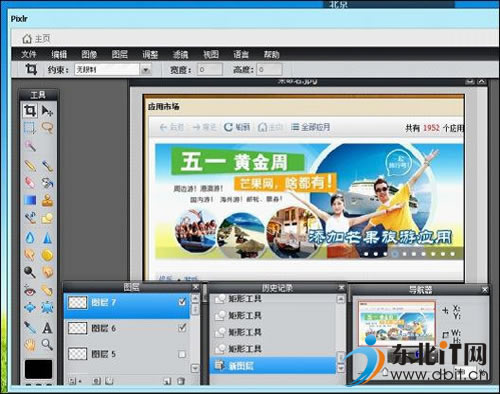Image resolution: width=500 pixels, height=394 pixels.
Task: Select the Smudge finger tool
Action: coord(30,255)
